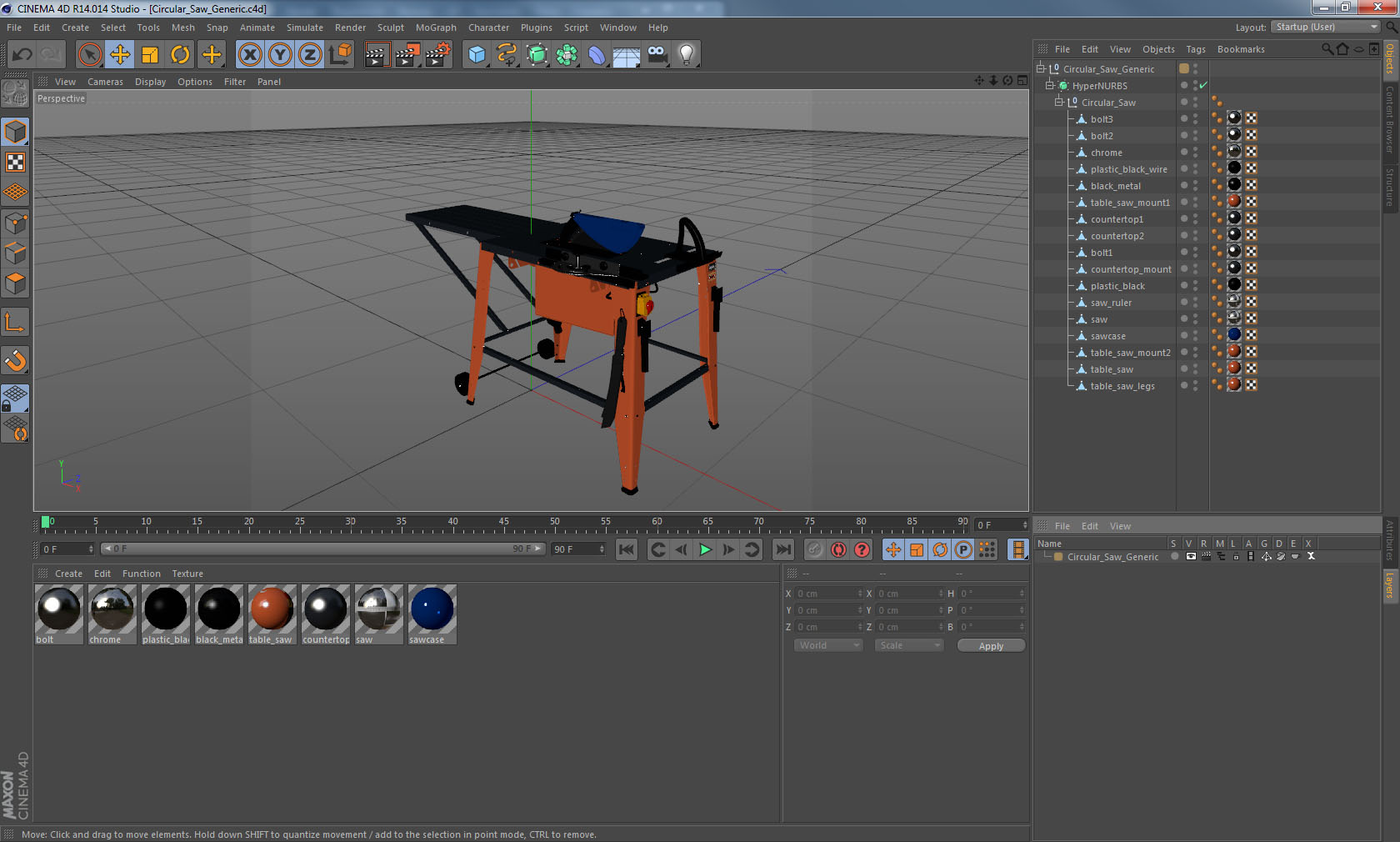This screenshot has width=1400, height=842.
Task: Add a light object bulb icon
Action: (687, 55)
